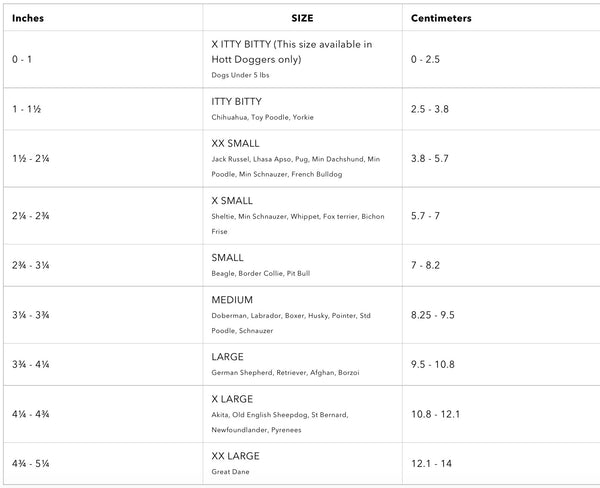The height and width of the screenshot is (488, 600).
Task: Click the SMALL size name
Action: click(x=228, y=258)
